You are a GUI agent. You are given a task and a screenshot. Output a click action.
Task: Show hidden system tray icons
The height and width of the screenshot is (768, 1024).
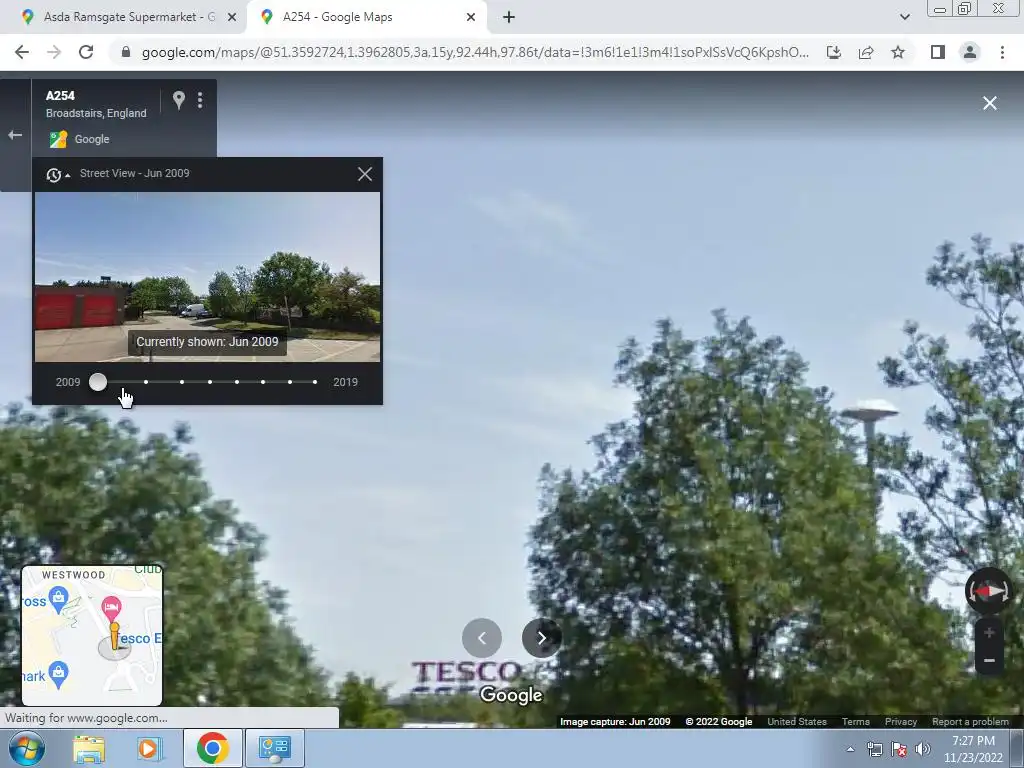[850, 749]
